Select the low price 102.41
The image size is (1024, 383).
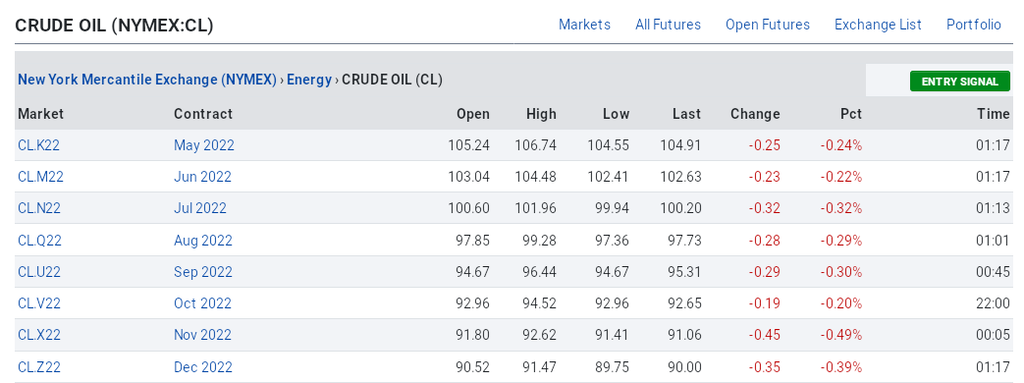(609, 177)
